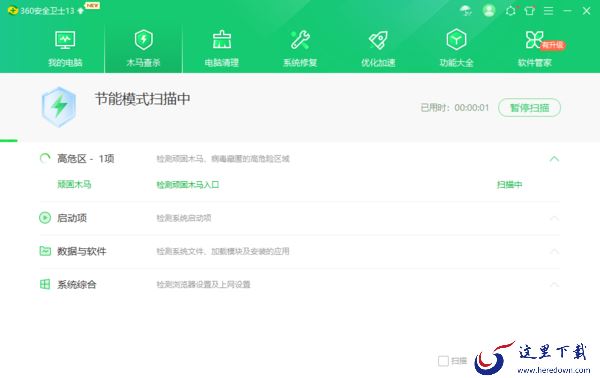Open the umbrella protection icon in title bar
600x378 pixels.
point(466,10)
